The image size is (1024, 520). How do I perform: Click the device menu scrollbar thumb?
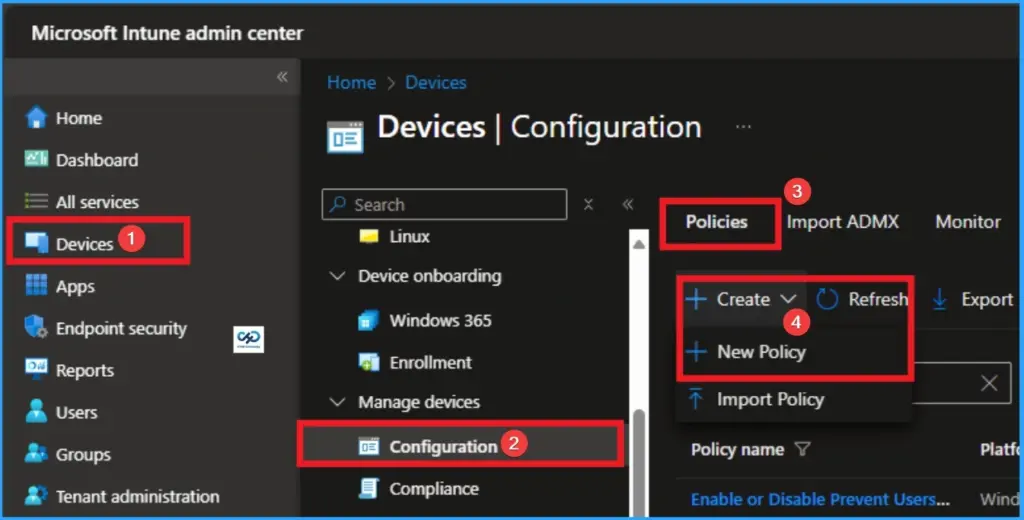[x=639, y=461]
